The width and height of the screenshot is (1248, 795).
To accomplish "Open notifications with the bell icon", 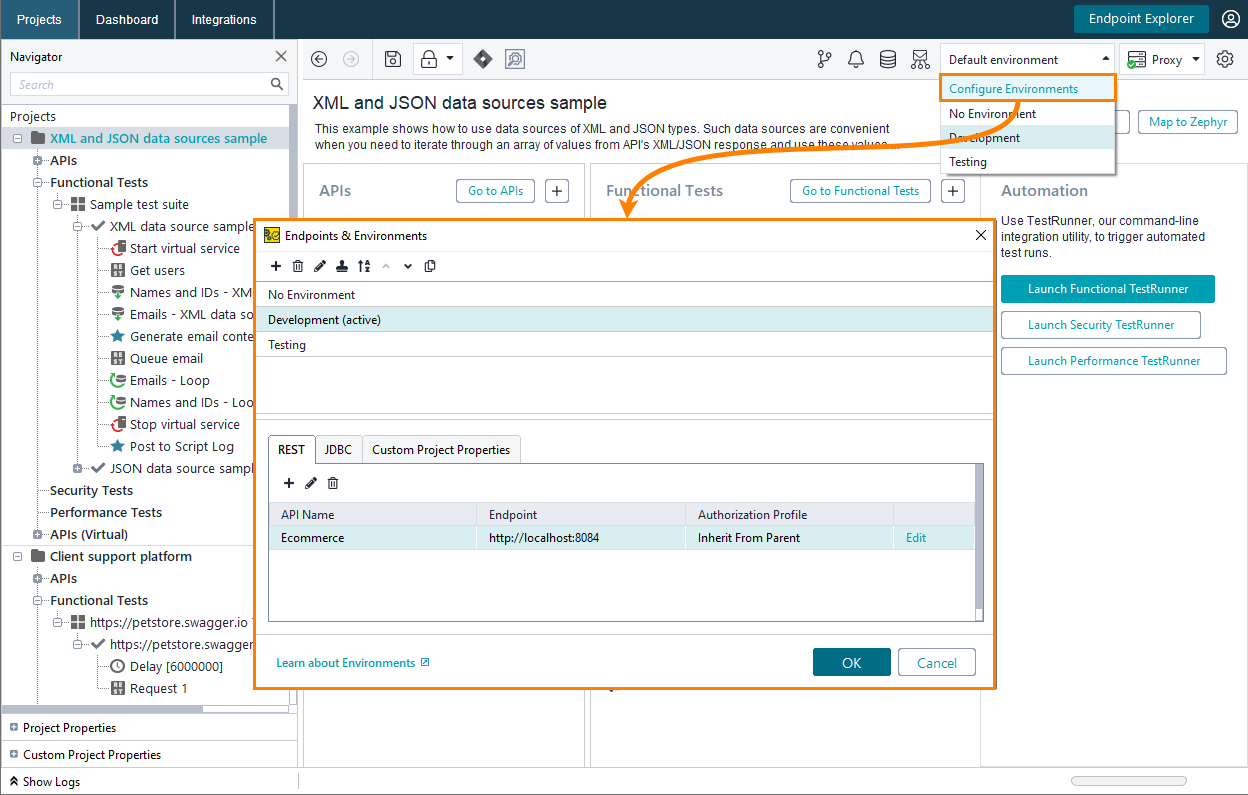I will [856, 60].
